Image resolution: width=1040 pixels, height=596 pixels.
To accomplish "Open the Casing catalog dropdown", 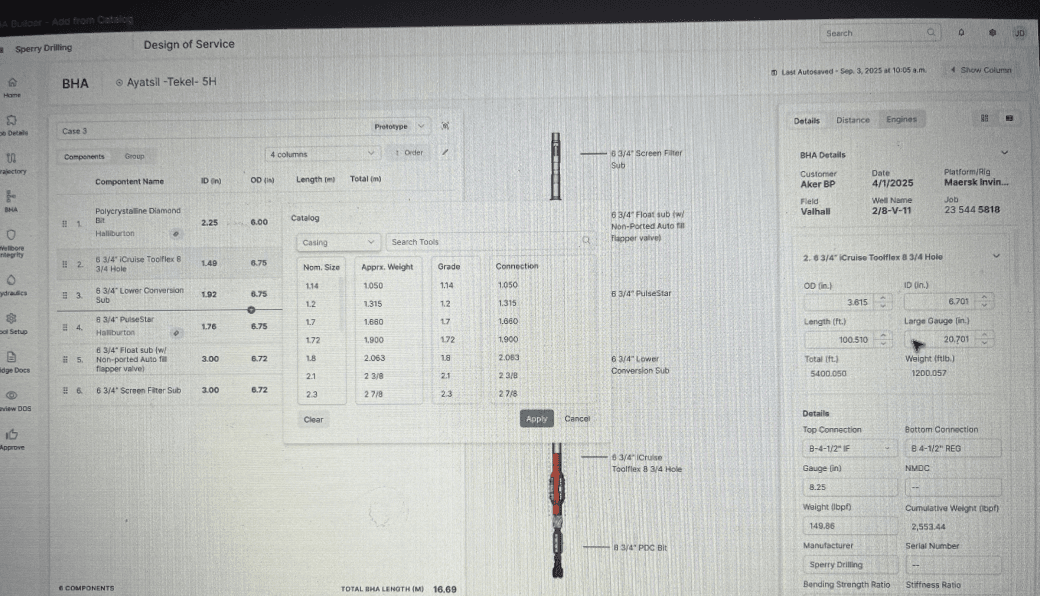I will [338, 243].
